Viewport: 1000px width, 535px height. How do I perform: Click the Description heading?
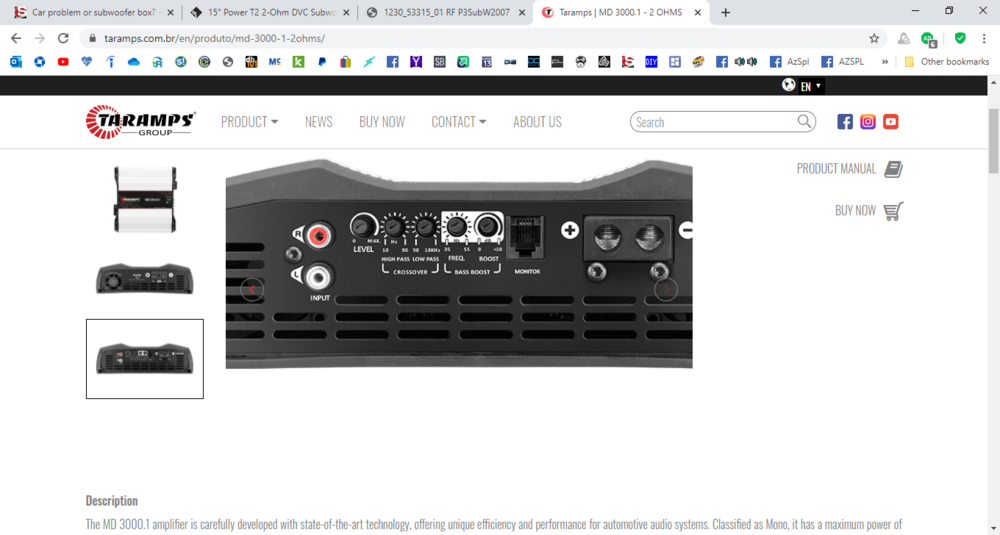[x=112, y=501]
